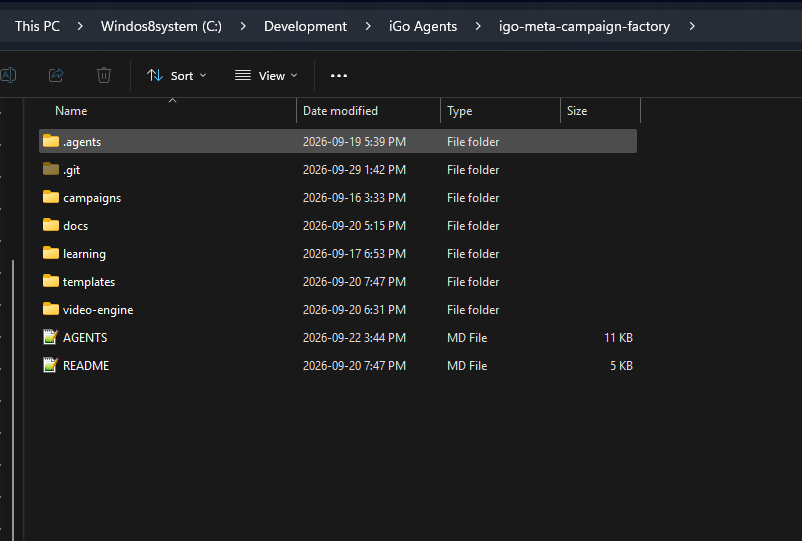Click the learning folder icon
Screen dimensions: 802x541
pyautogui.click(x=51, y=253)
